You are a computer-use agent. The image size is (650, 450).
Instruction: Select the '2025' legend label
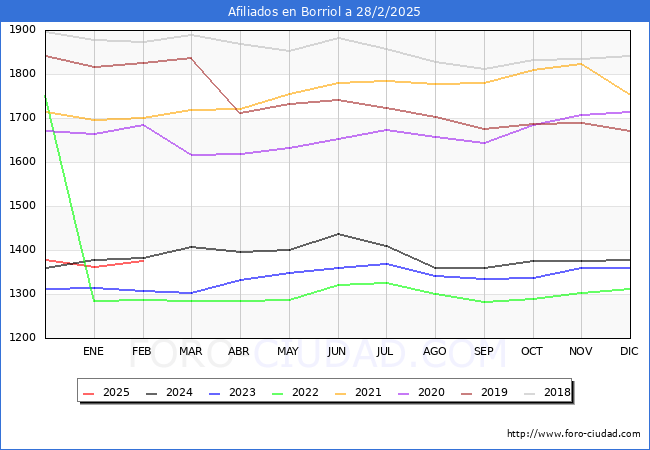pyautogui.click(x=116, y=392)
